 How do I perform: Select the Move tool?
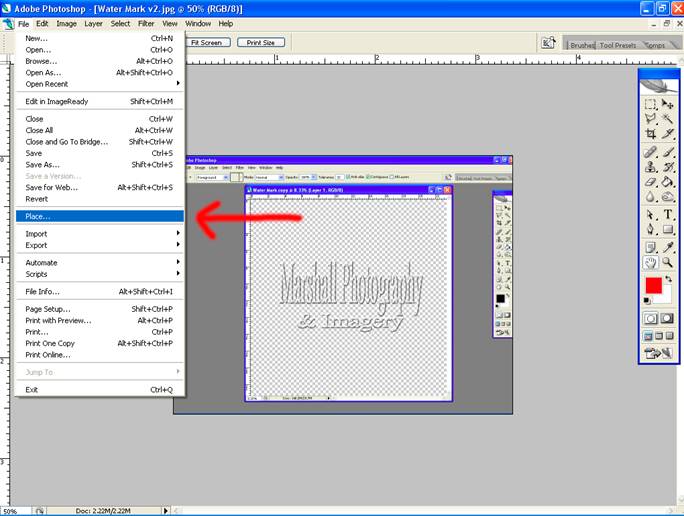pyautogui.click(x=667, y=104)
